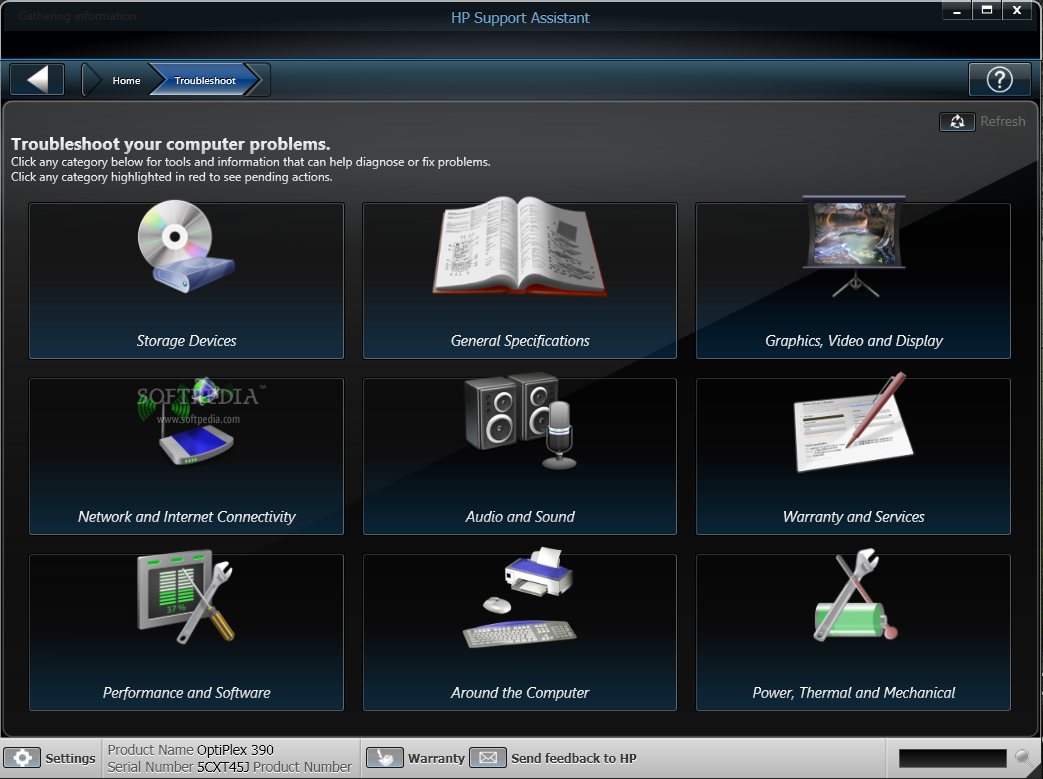1043x779 pixels.
Task: Select the Troubleshoot breadcrumb
Action: click(205, 80)
